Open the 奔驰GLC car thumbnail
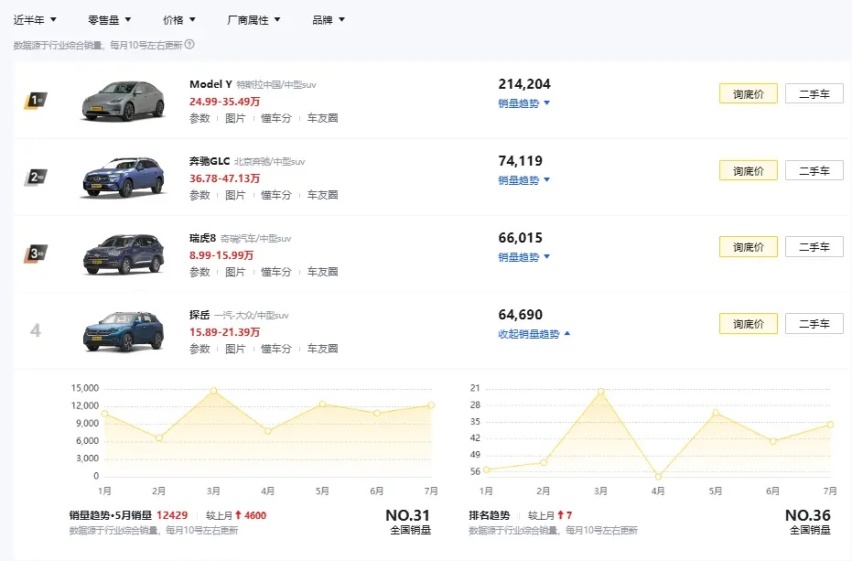Image resolution: width=852 pixels, height=561 pixels. click(123, 177)
